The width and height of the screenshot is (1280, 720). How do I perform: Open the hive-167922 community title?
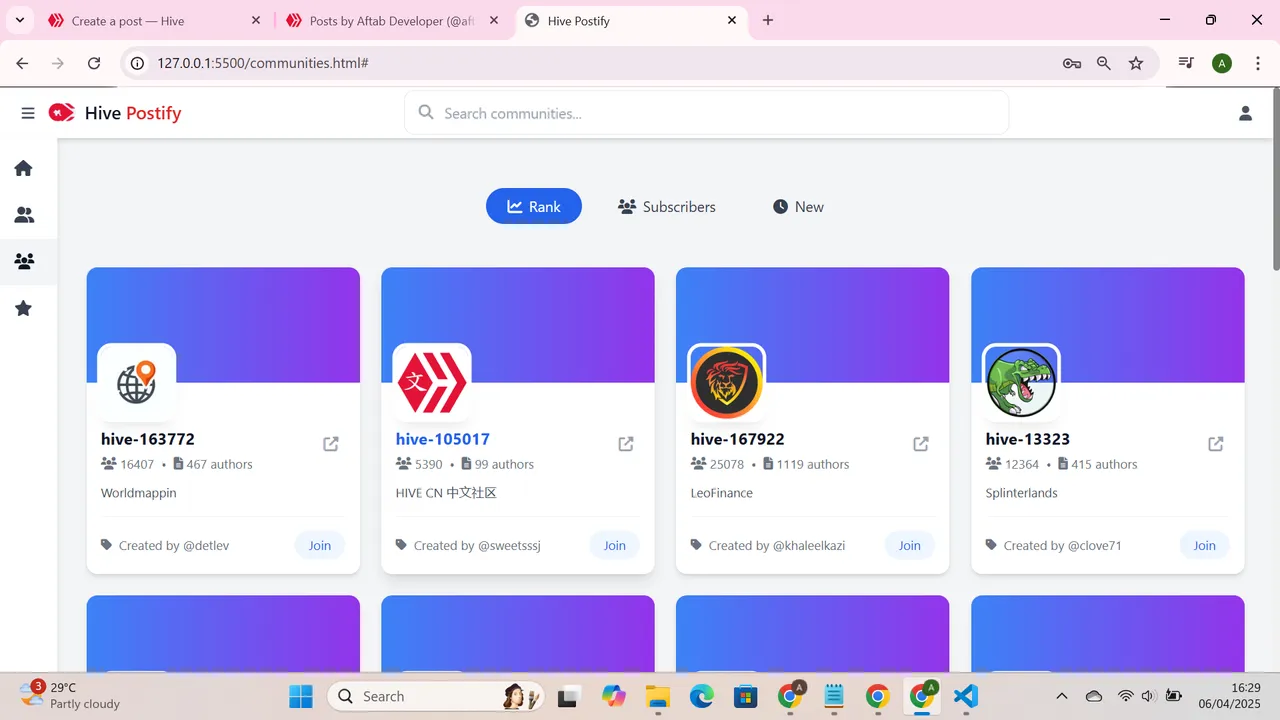click(738, 439)
